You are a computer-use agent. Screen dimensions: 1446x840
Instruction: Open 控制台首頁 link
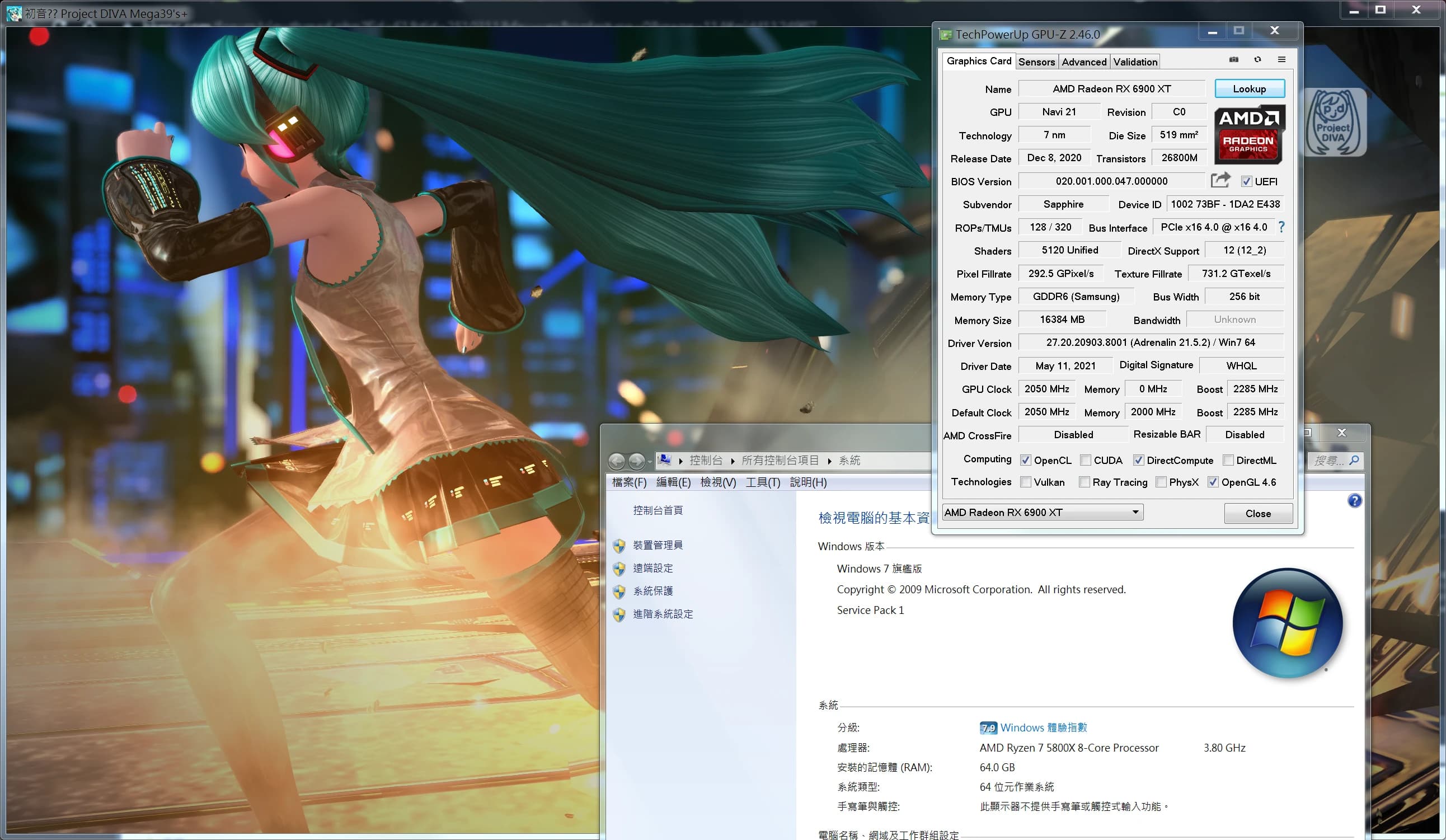(658, 510)
